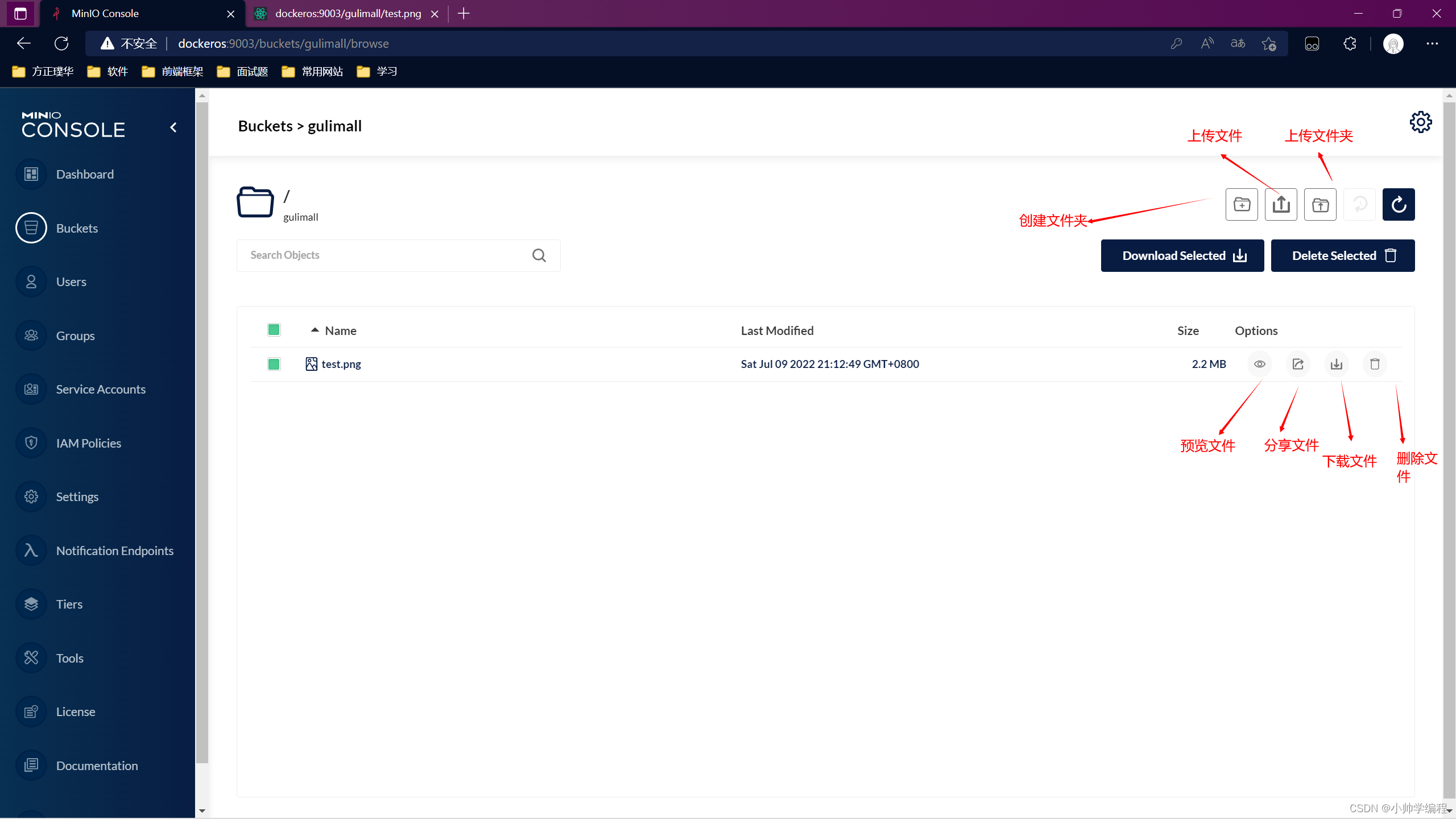Click the Delete Selected button

pyautogui.click(x=1342, y=255)
